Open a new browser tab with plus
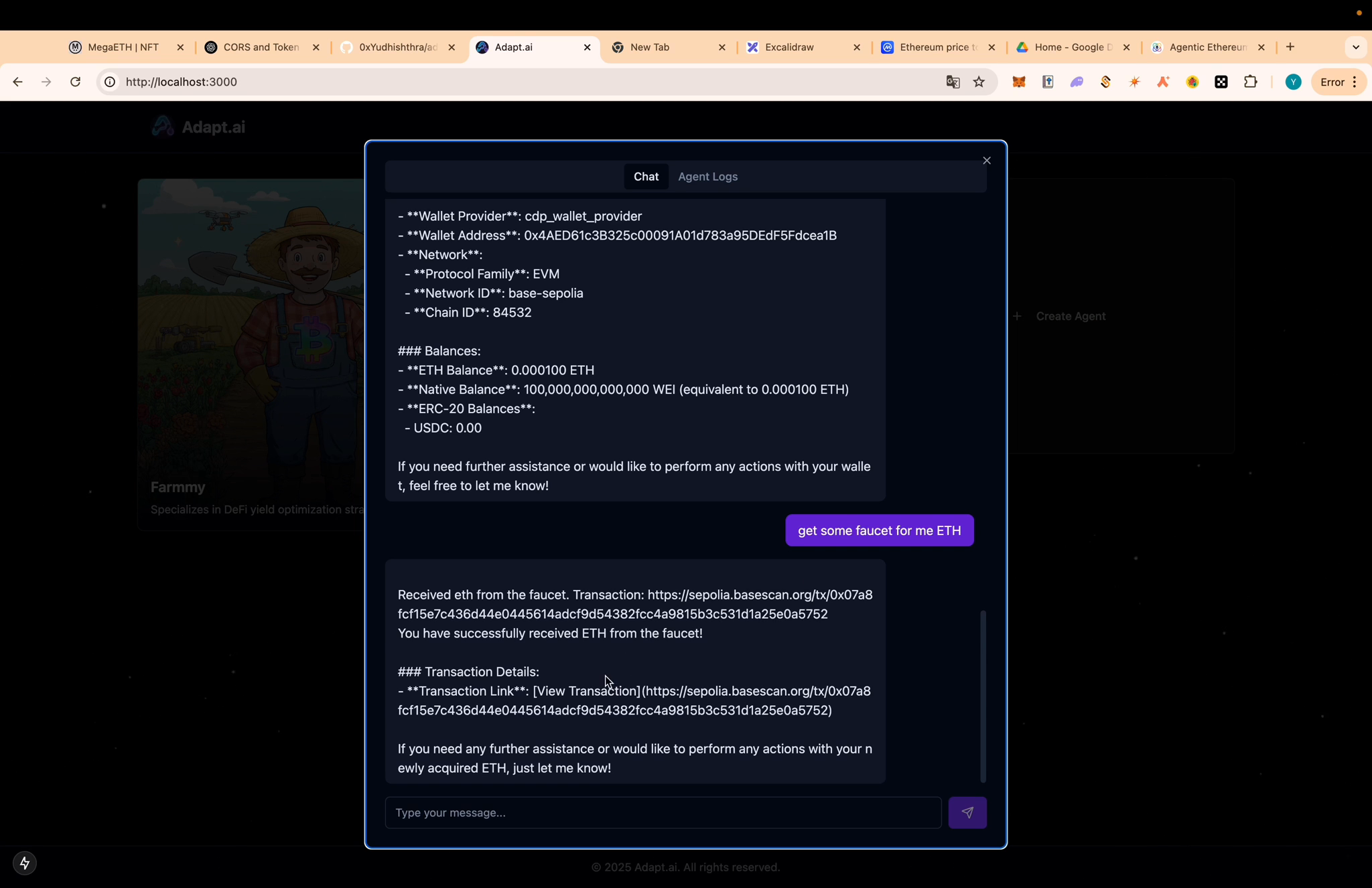1372x888 pixels. [1290, 47]
